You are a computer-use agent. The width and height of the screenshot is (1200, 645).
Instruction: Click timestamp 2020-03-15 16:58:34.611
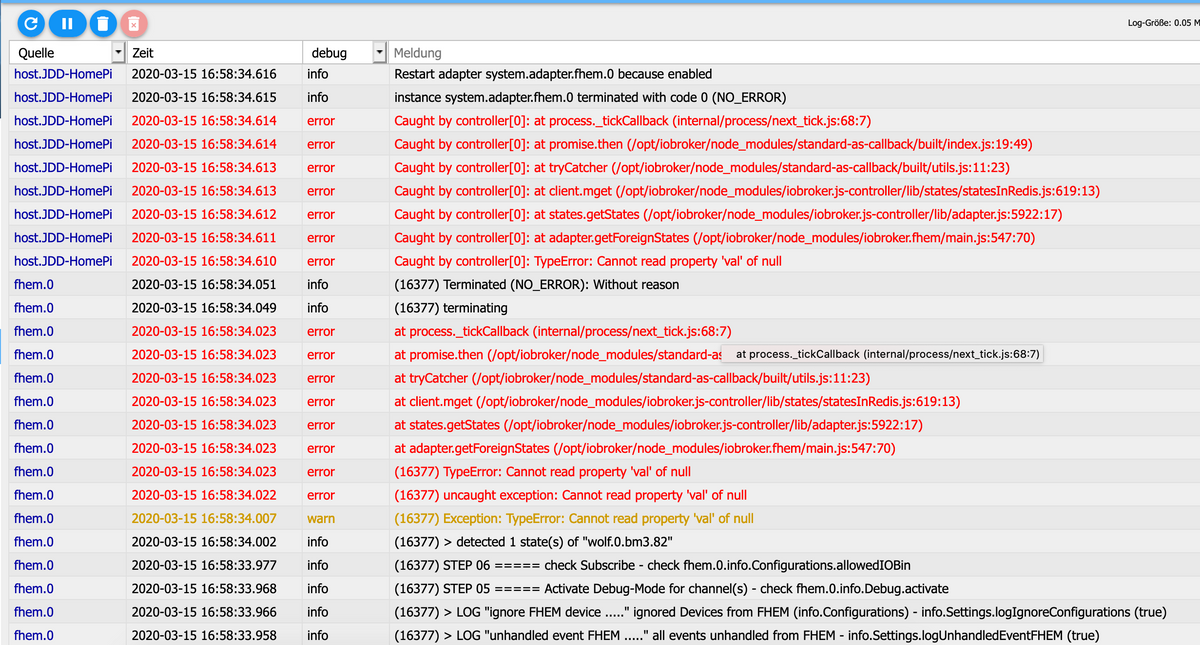tap(204, 237)
